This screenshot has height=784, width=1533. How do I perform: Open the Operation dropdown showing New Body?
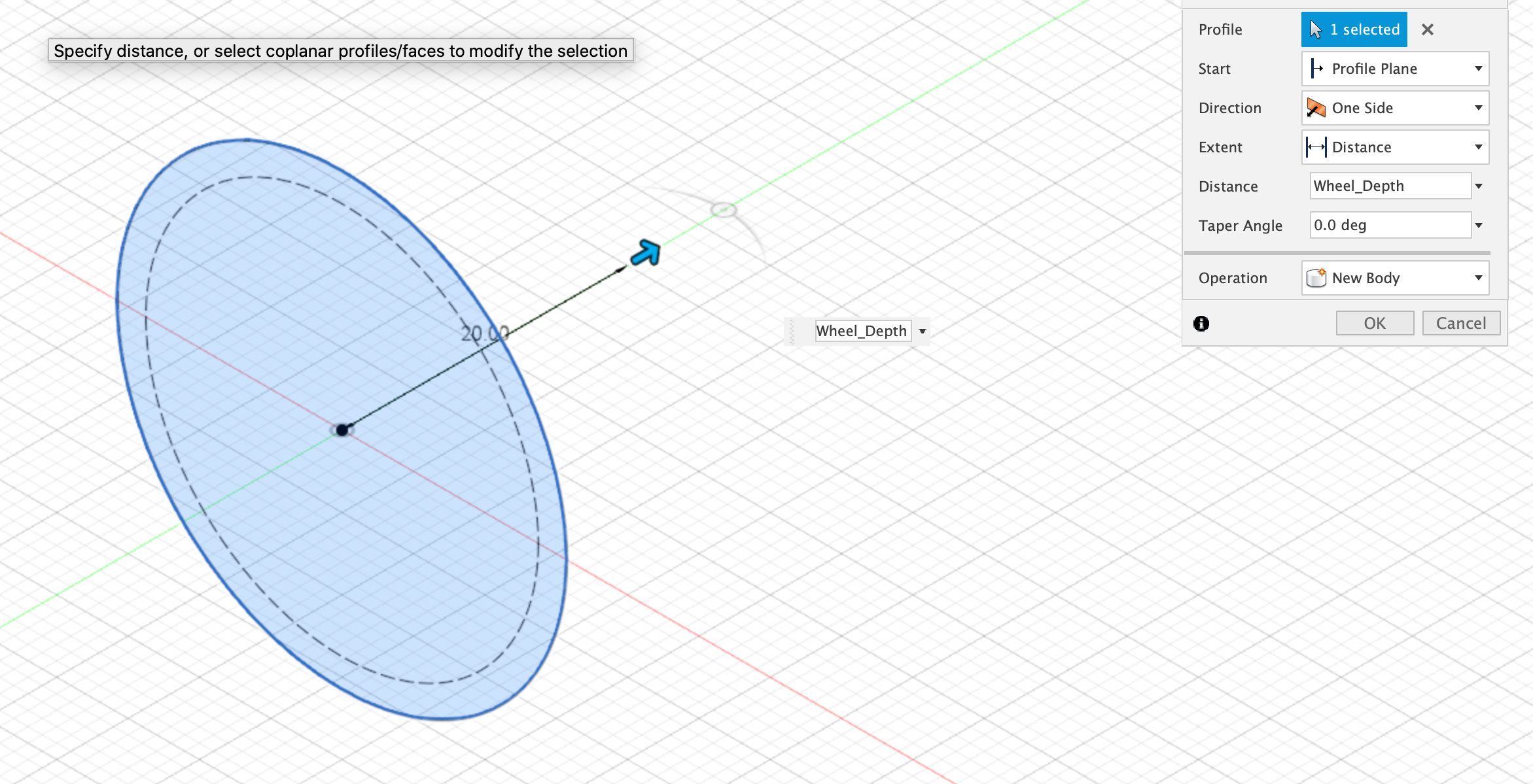point(1395,278)
